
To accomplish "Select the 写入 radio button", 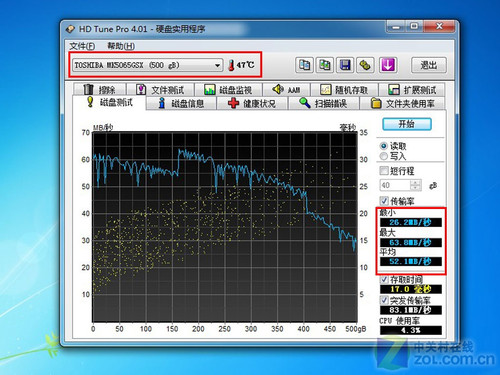I will point(384,156).
